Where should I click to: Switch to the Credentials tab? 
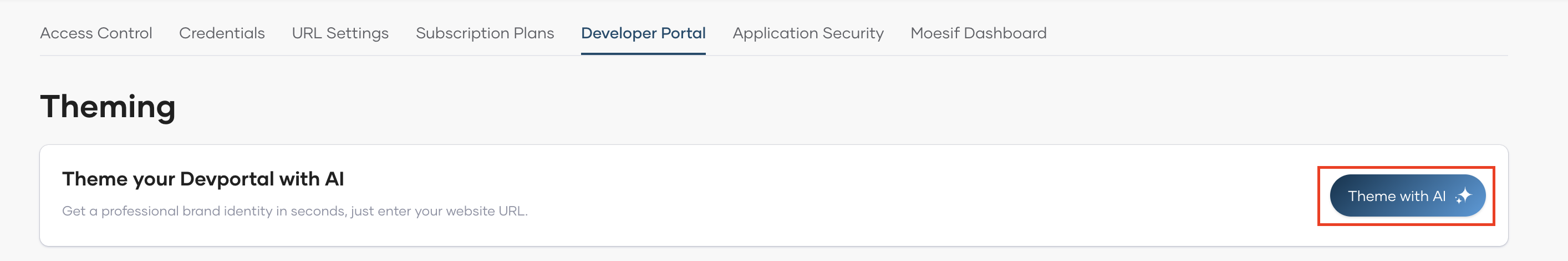(x=222, y=33)
